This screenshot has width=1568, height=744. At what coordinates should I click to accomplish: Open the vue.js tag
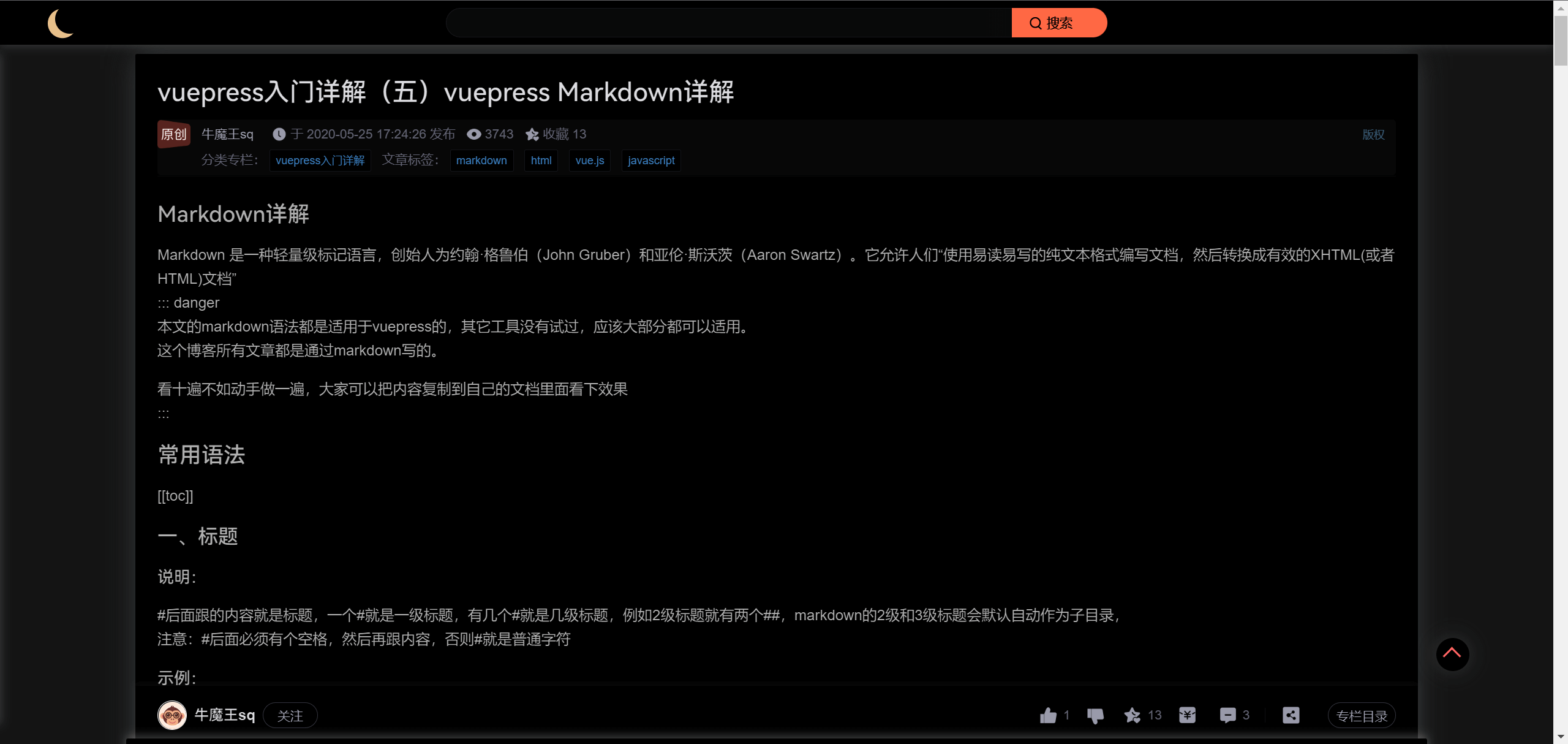(x=589, y=160)
